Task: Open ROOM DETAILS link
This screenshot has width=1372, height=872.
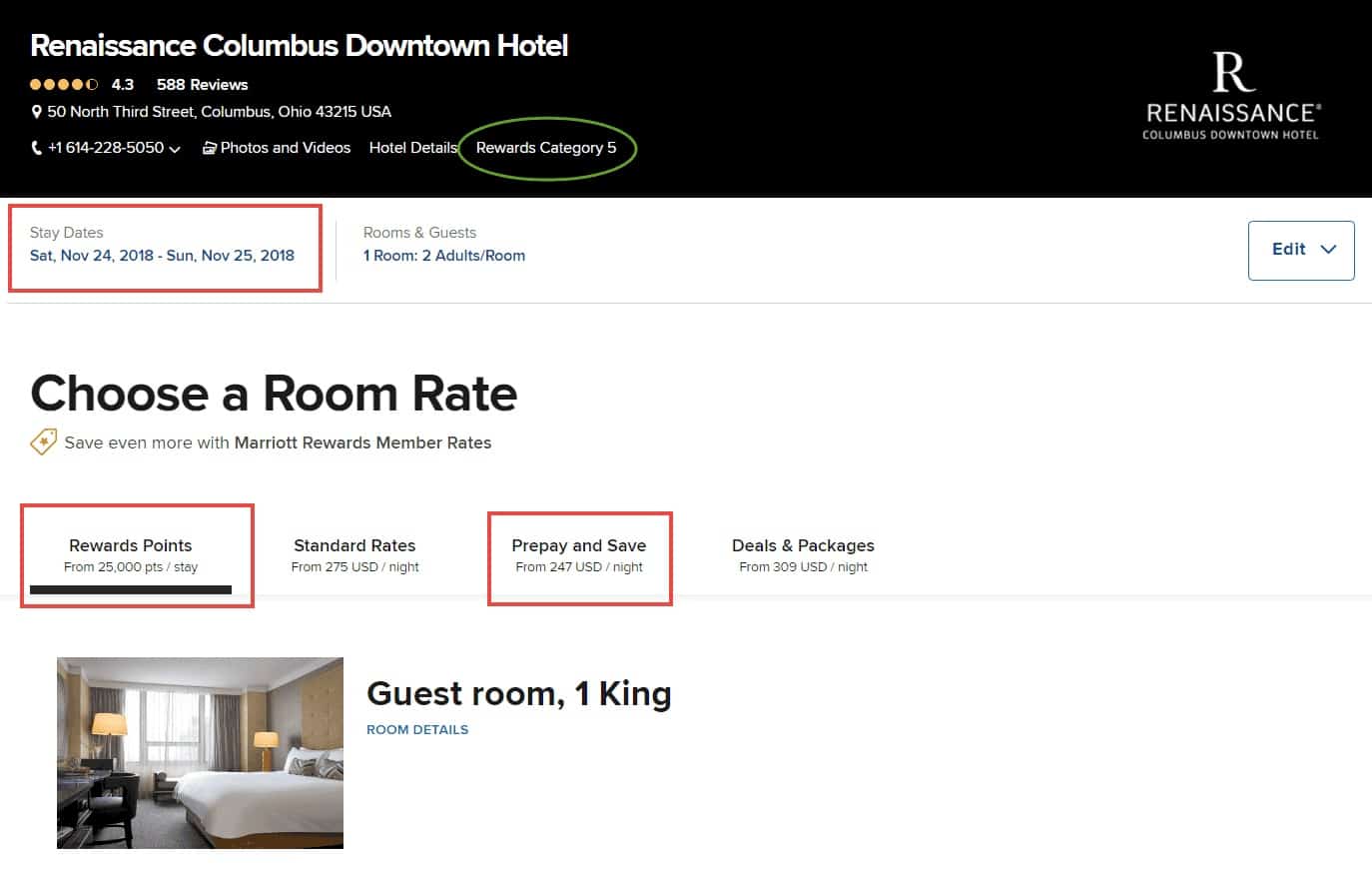Action: tap(417, 729)
